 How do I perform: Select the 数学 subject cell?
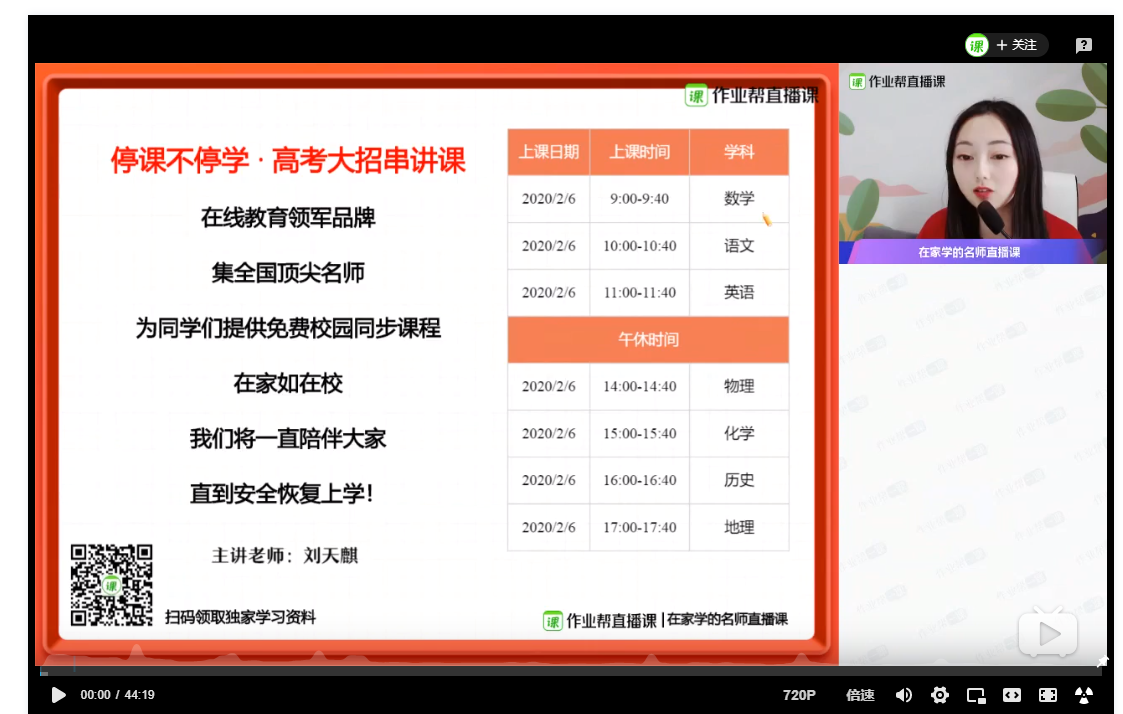739,198
